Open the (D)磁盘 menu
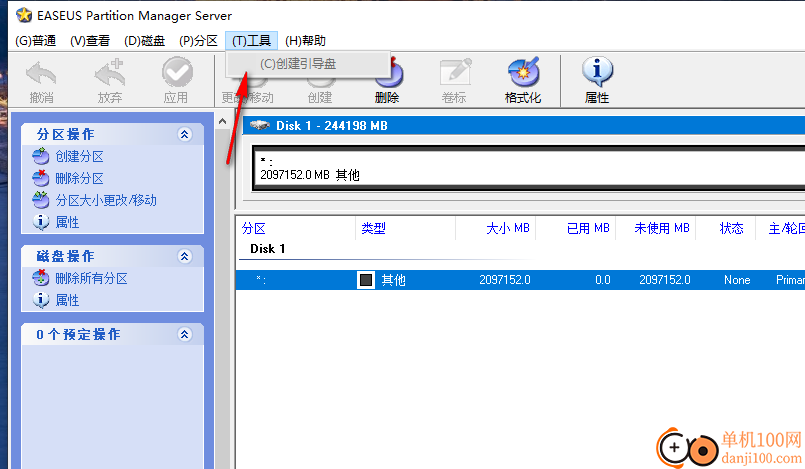 tap(144, 41)
